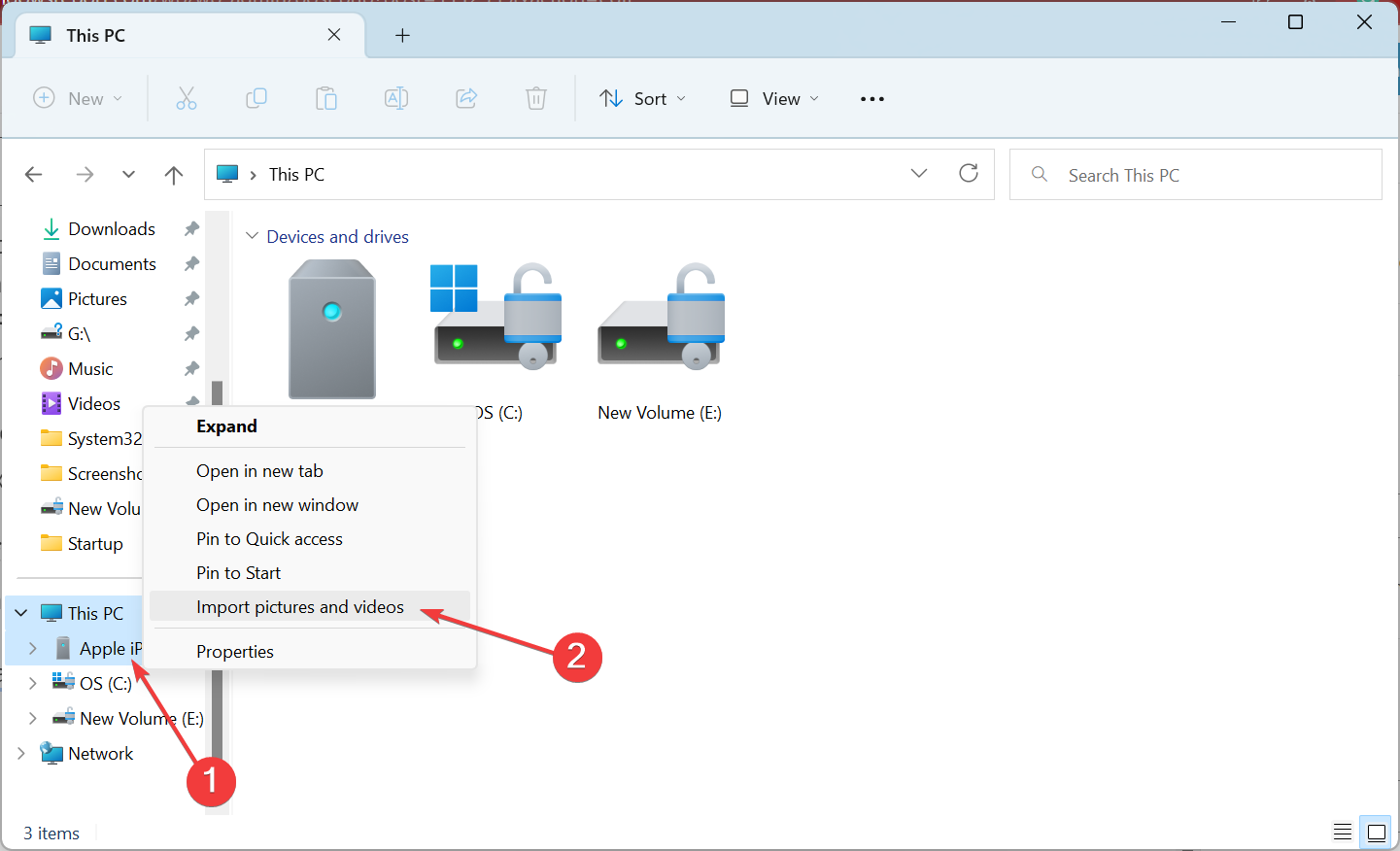
Task: Unpin Documents using its pin icon
Action: pyautogui.click(x=191, y=263)
